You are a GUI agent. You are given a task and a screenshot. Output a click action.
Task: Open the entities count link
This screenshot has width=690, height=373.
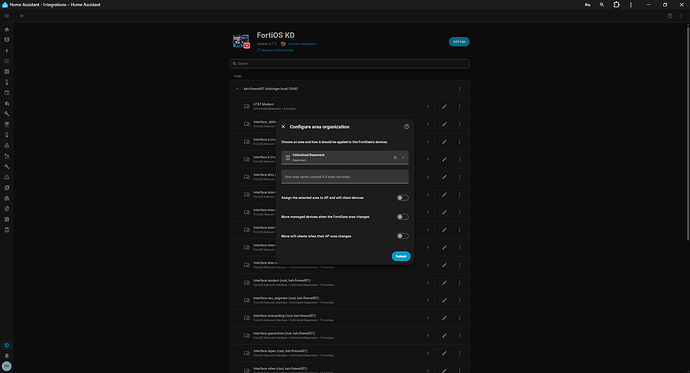pos(284,50)
